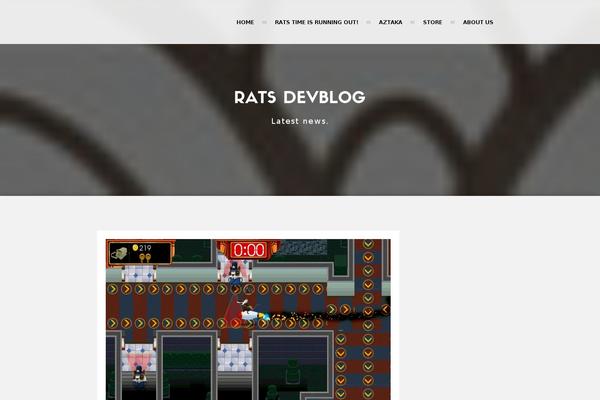Open the About Us page

[x=478, y=22]
